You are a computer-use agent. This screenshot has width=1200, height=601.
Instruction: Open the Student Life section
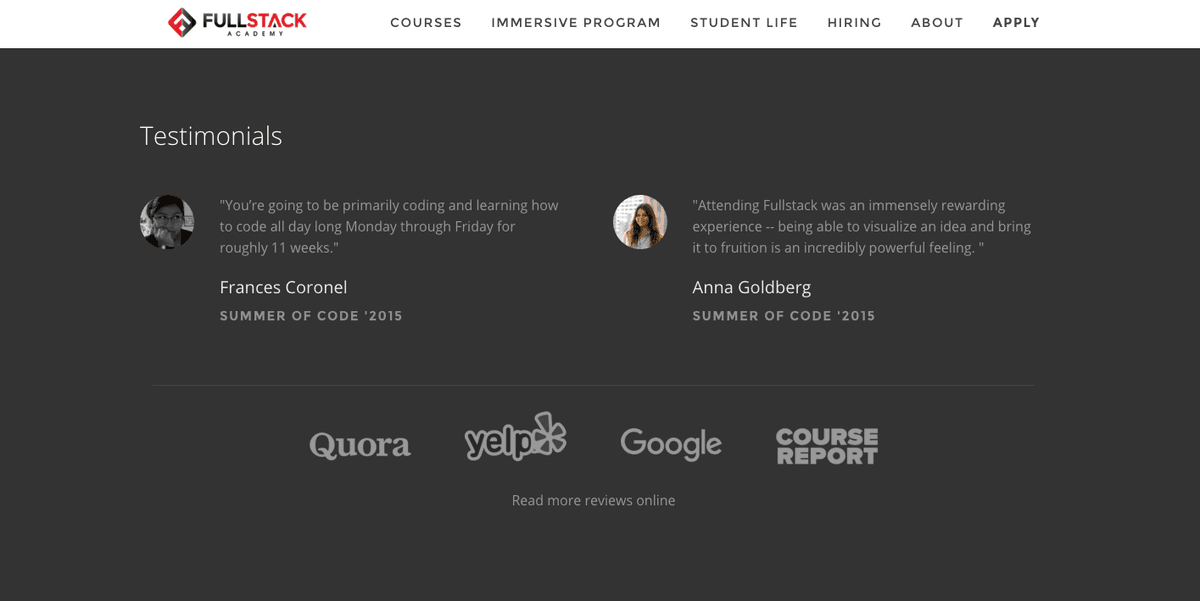click(x=744, y=23)
